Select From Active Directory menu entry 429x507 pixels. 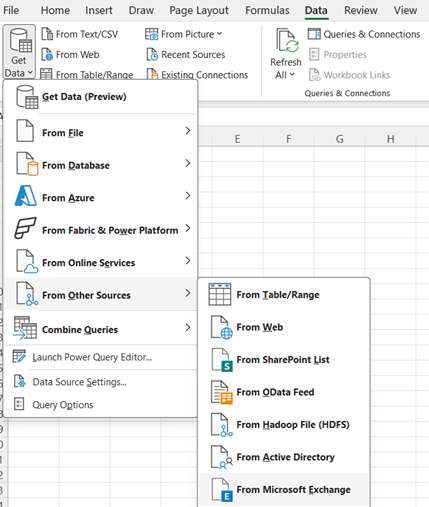[x=284, y=457]
